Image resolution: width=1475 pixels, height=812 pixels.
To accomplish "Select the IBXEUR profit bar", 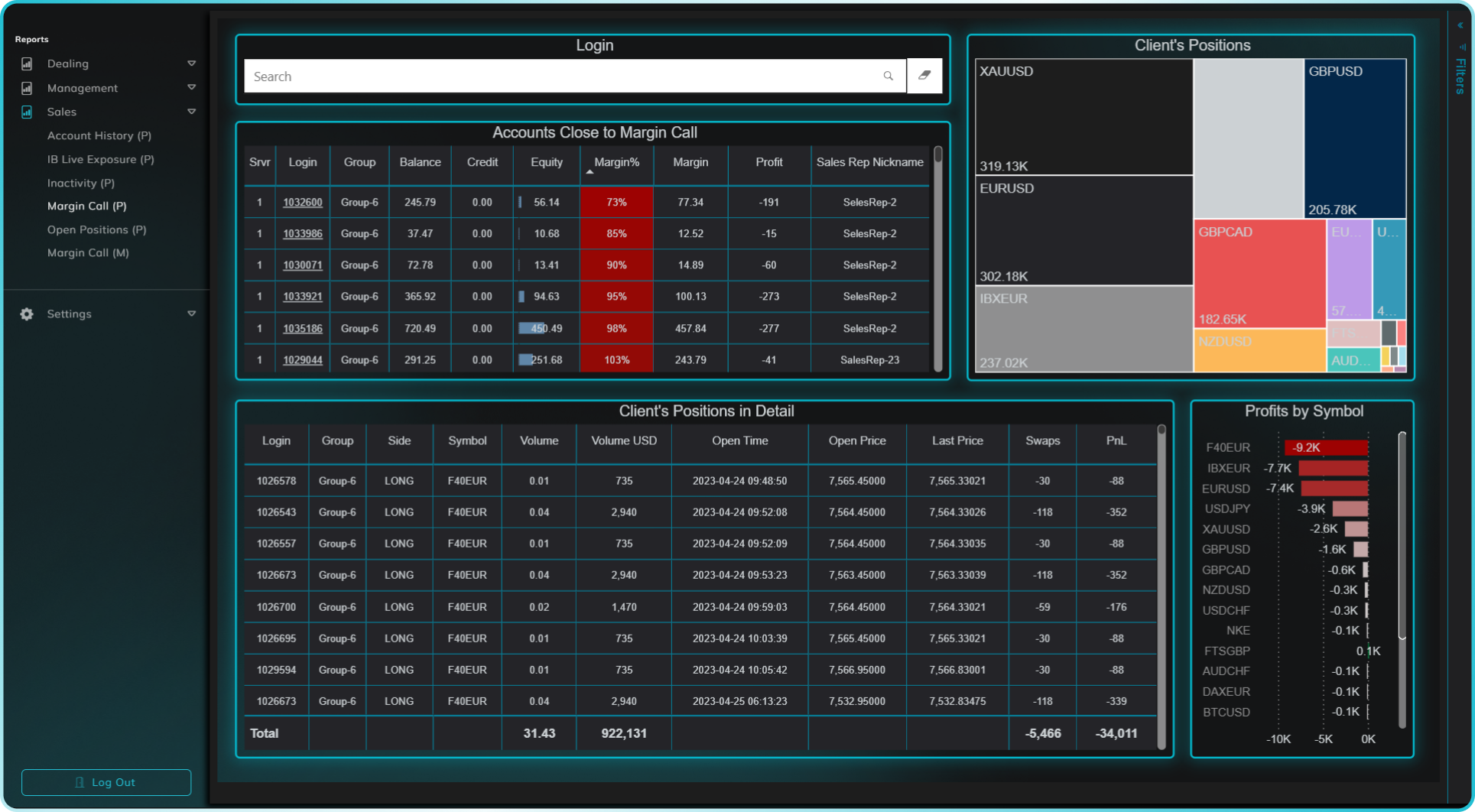I will click(1334, 468).
